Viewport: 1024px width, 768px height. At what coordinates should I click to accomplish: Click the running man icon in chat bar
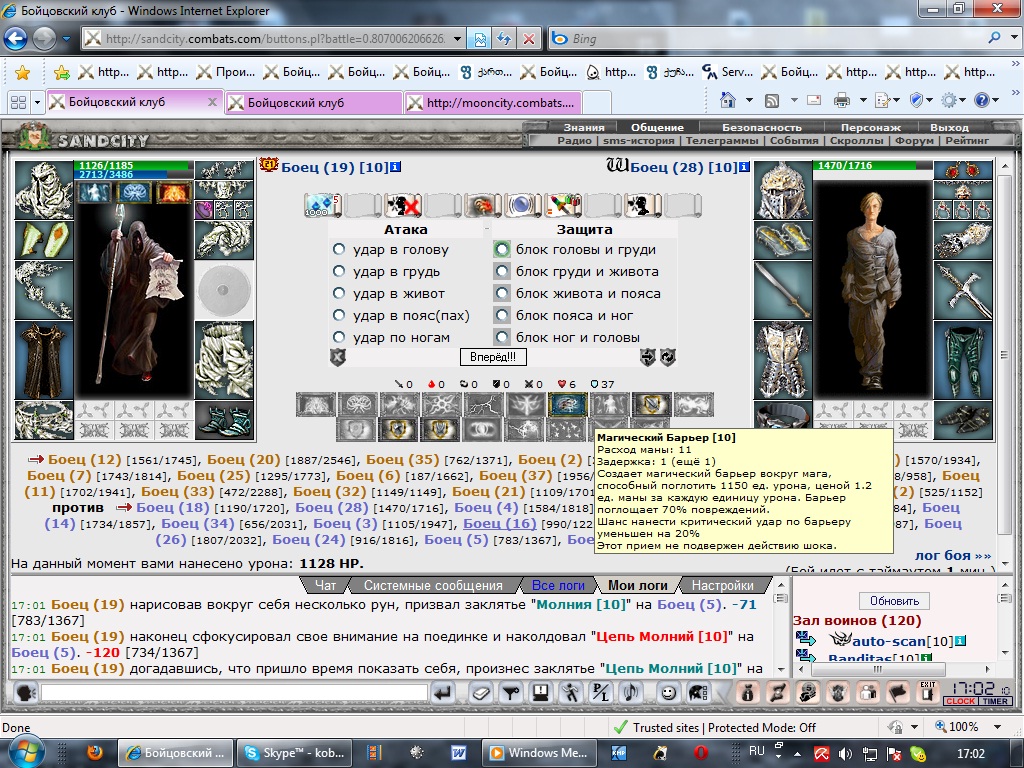(x=571, y=692)
